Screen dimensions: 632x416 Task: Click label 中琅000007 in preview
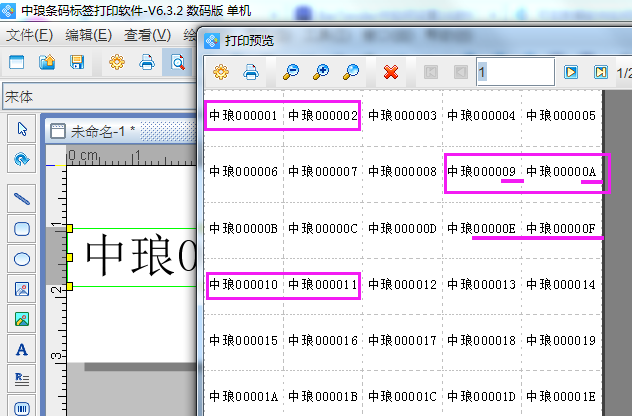323,172
